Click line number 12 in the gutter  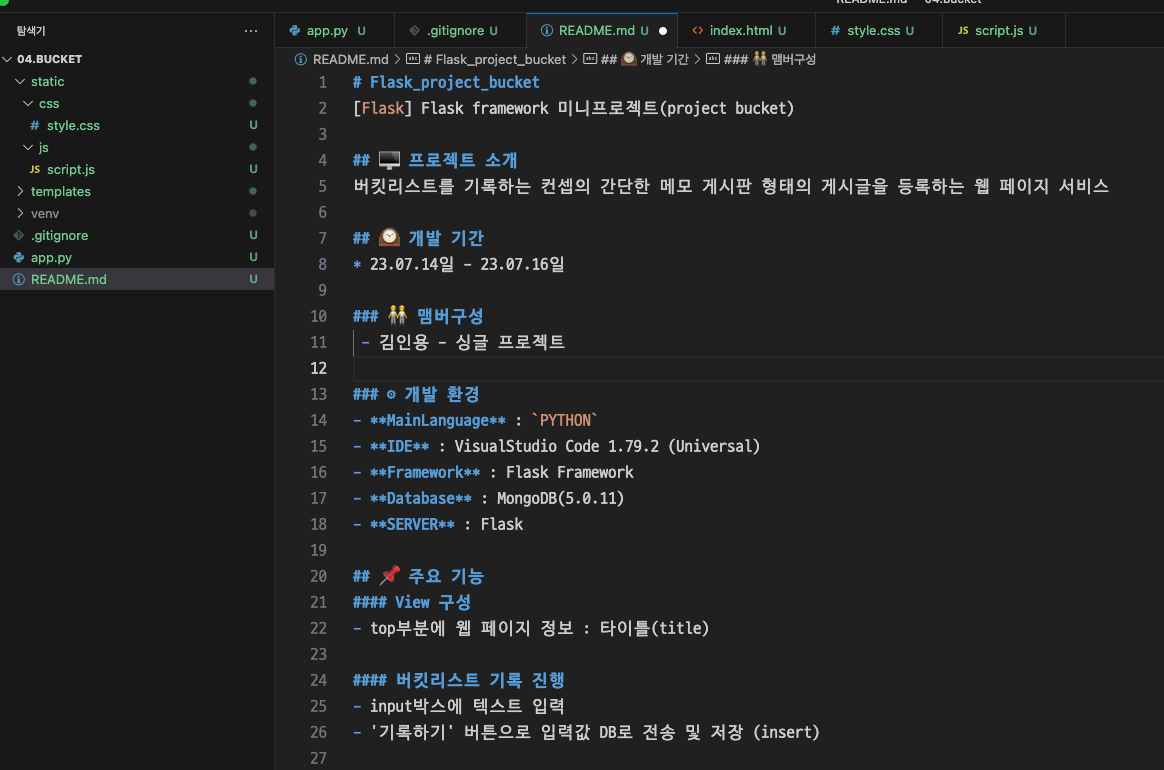coord(318,368)
